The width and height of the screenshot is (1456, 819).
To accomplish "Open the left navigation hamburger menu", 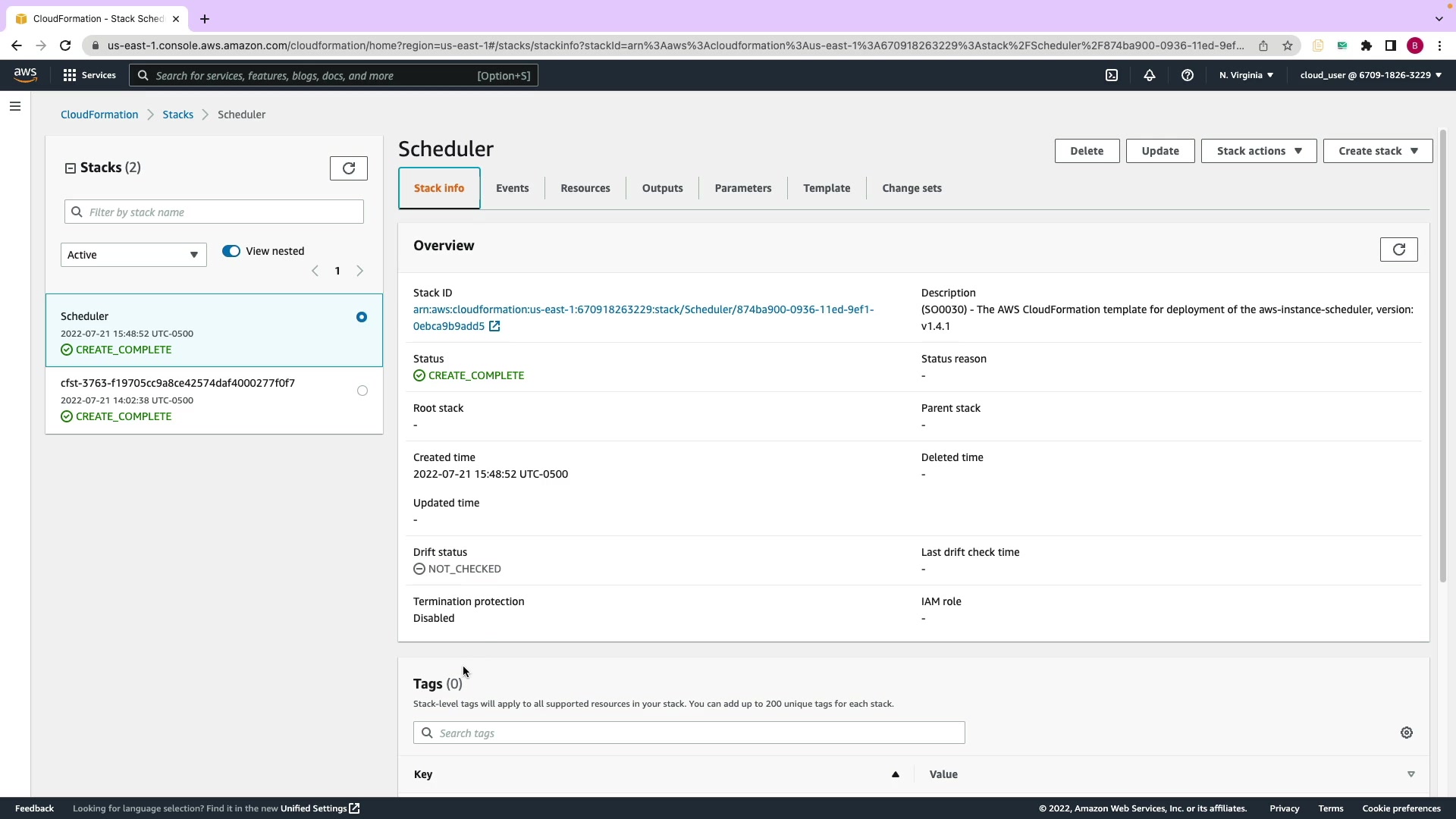I will point(15,106).
